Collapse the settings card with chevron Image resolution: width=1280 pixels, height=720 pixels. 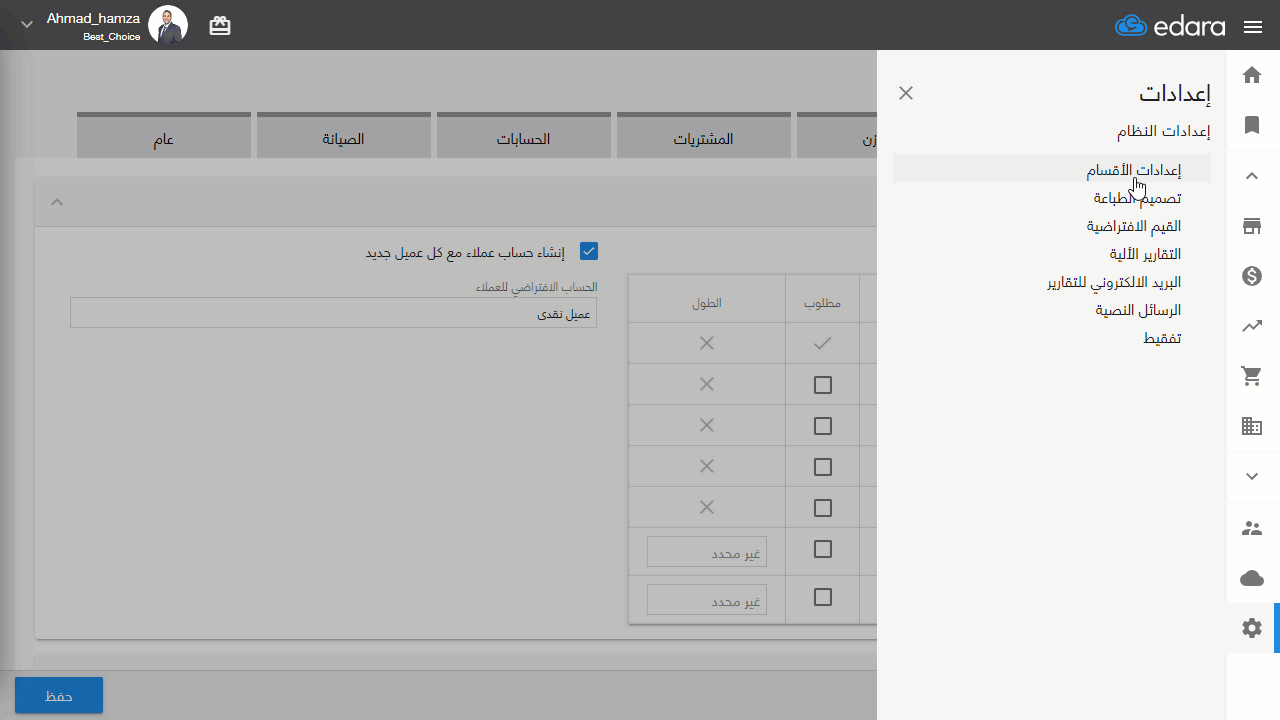[x=57, y=202]
